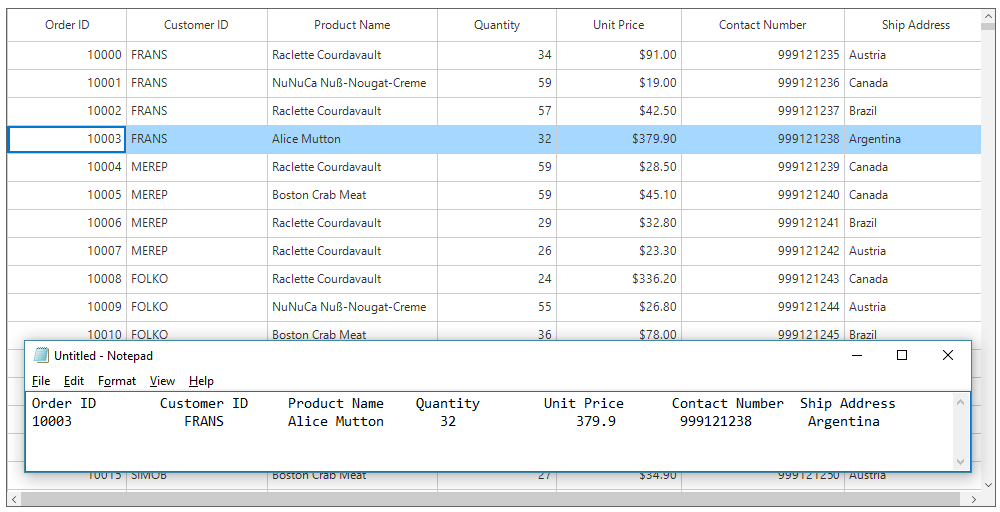Open the Edit menu in Notepad

pyautogui.click(x=73, y=381)
